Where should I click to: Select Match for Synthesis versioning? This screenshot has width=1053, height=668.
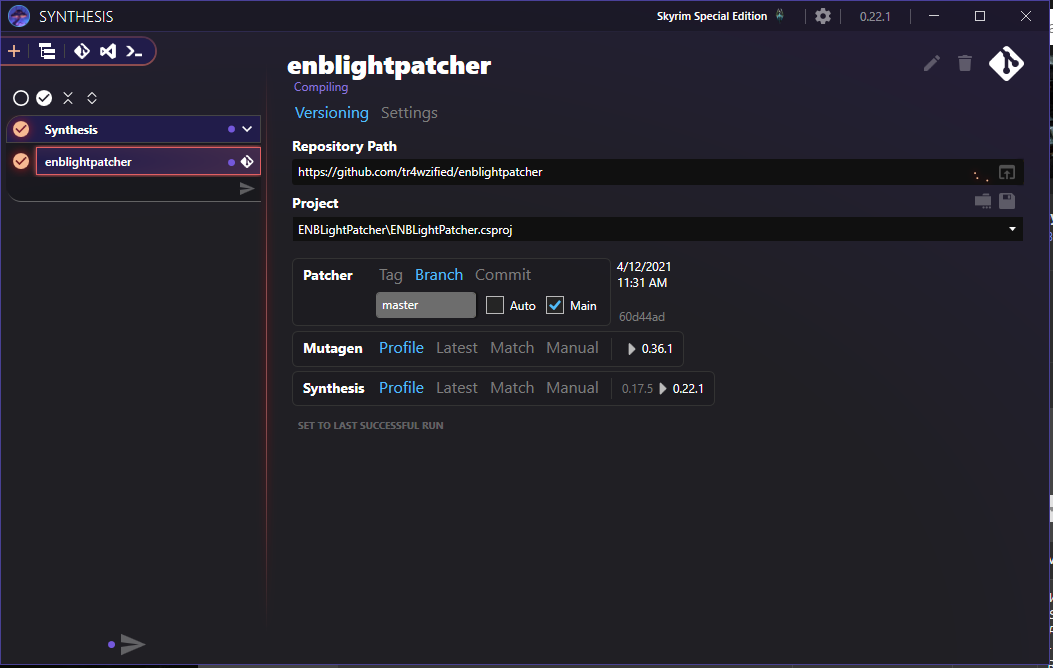coord(512,388)
